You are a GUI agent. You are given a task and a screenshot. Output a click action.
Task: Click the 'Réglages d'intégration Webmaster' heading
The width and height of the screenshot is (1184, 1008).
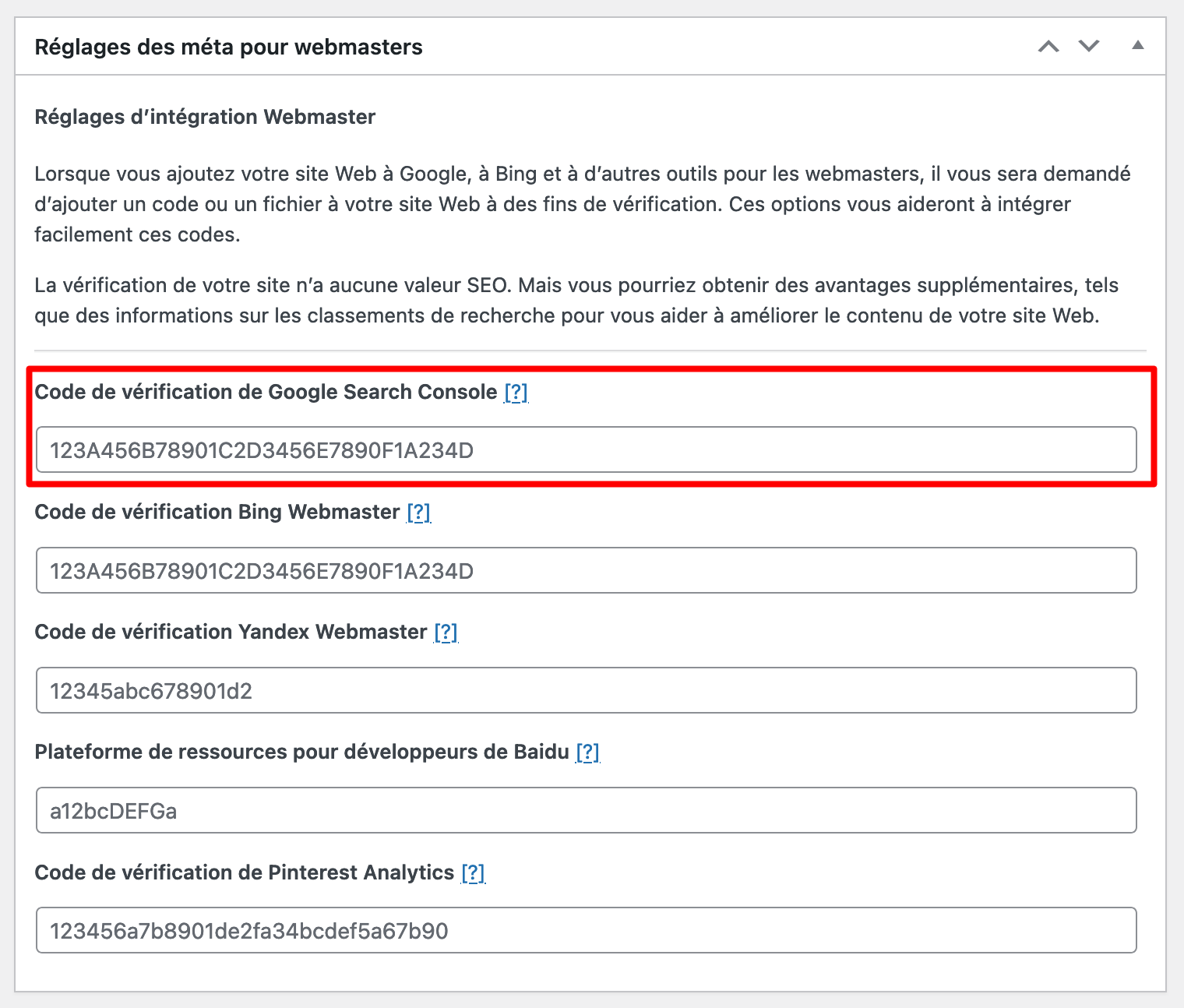pyautogui.click(x=204, y=117)
